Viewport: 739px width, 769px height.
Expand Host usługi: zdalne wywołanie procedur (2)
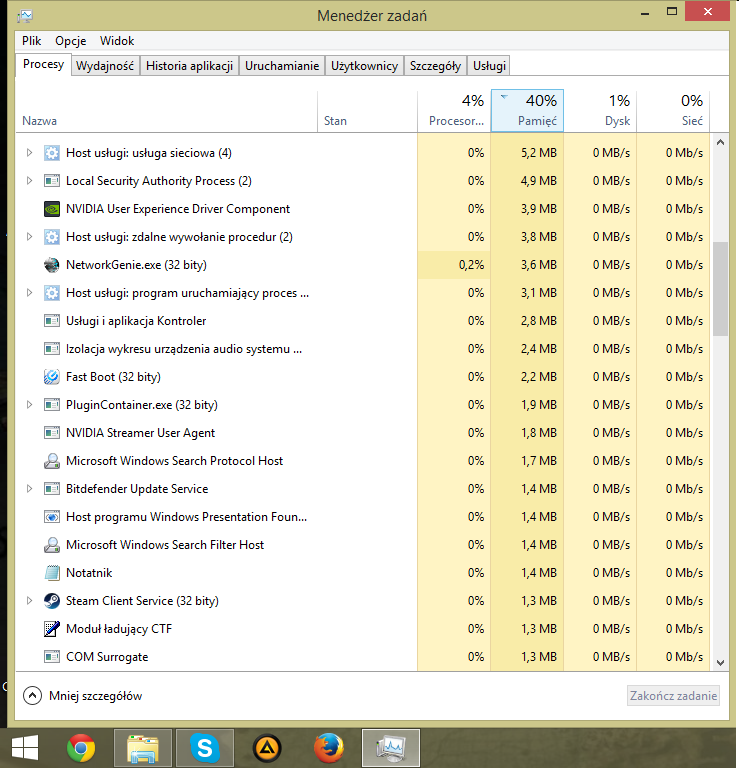(29, 237)
